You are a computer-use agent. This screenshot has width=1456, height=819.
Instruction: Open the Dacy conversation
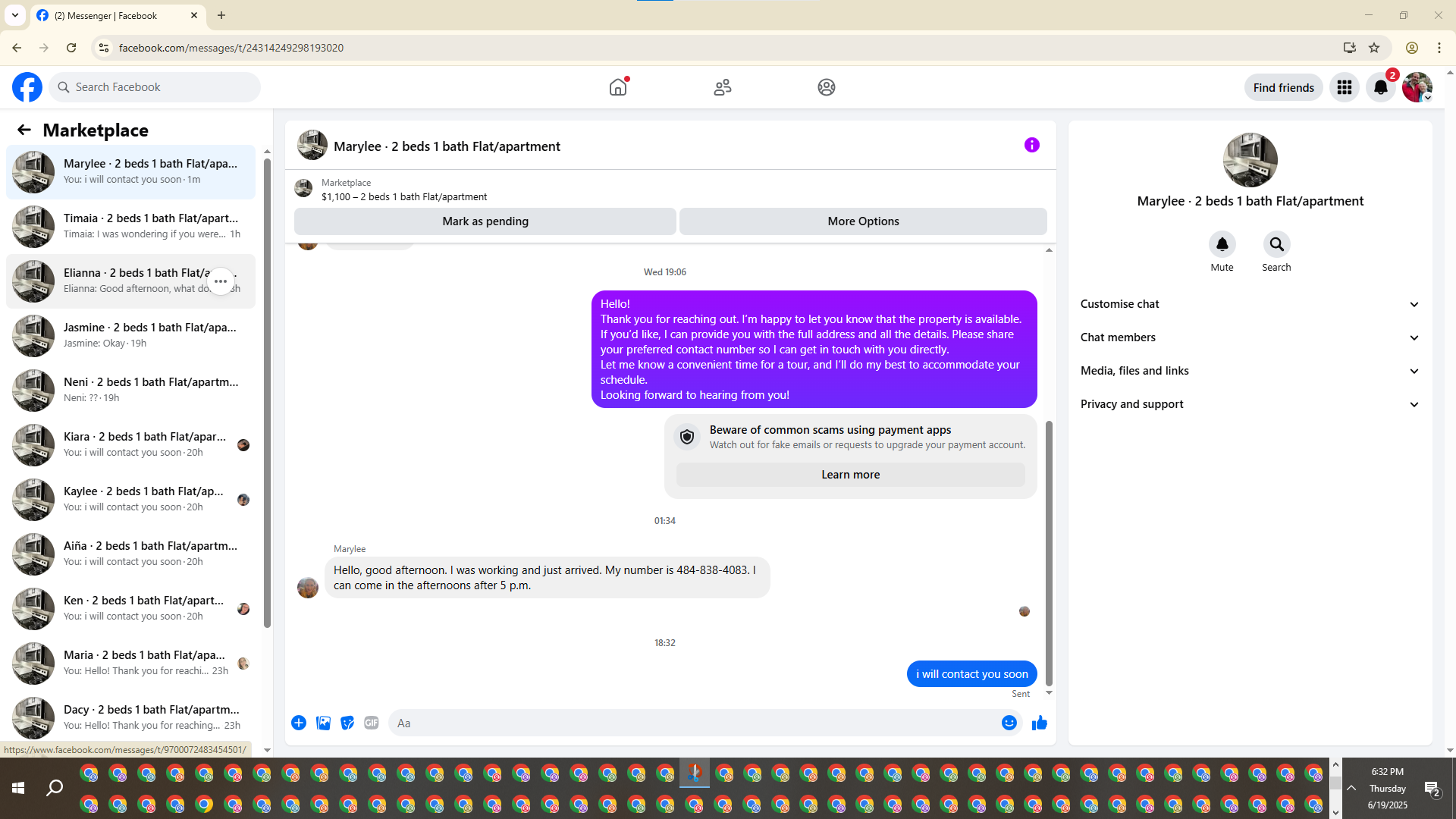pos(130,718)
